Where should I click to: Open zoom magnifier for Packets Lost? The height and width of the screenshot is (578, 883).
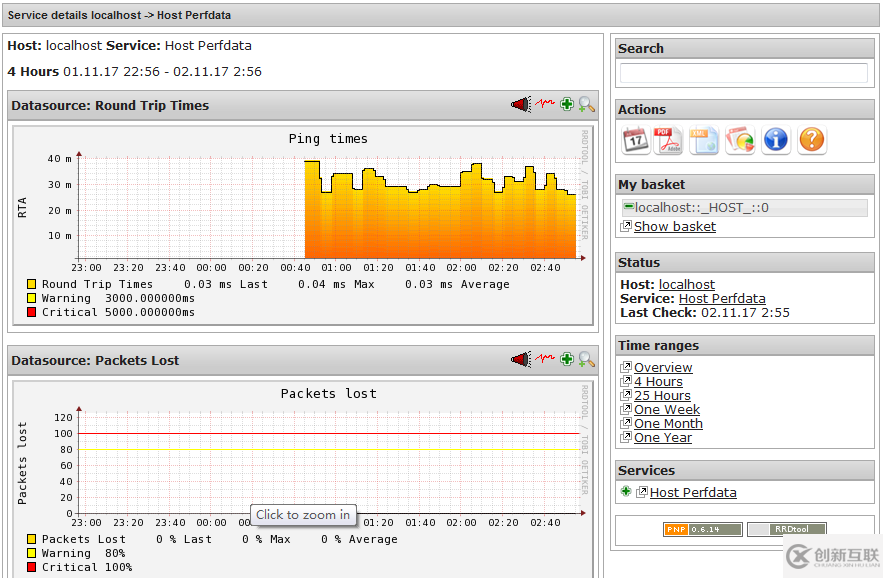586,359
